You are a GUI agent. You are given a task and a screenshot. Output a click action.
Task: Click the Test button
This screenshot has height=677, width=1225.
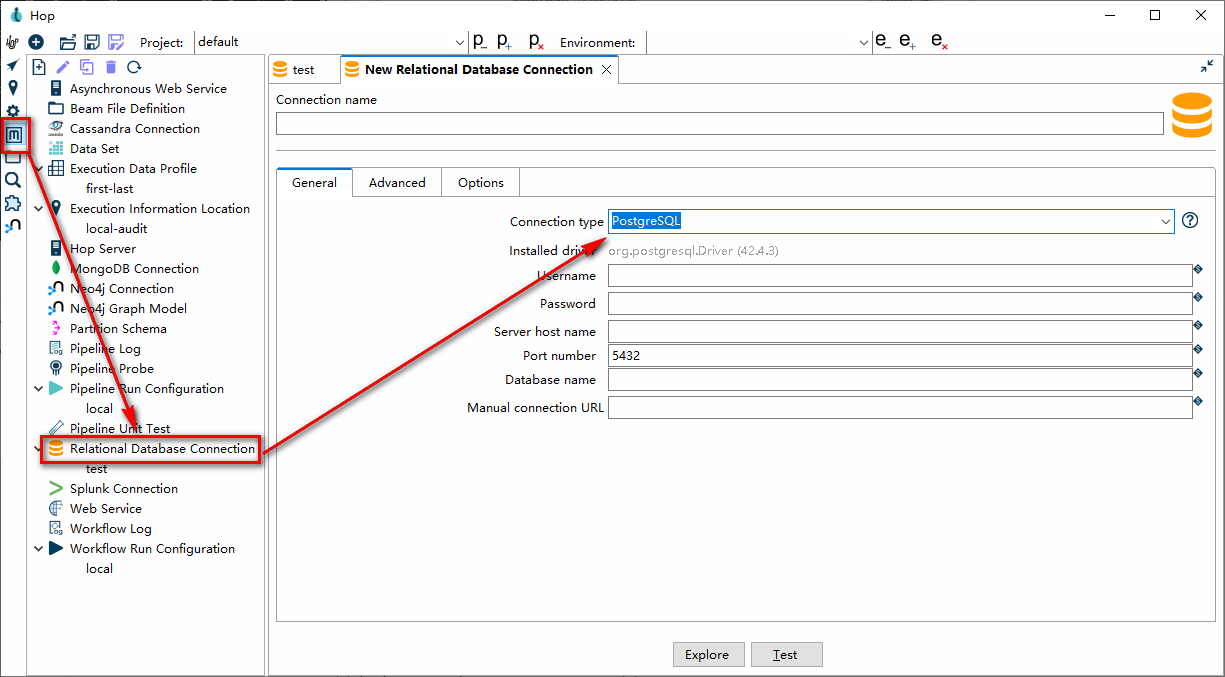point(785,655)
